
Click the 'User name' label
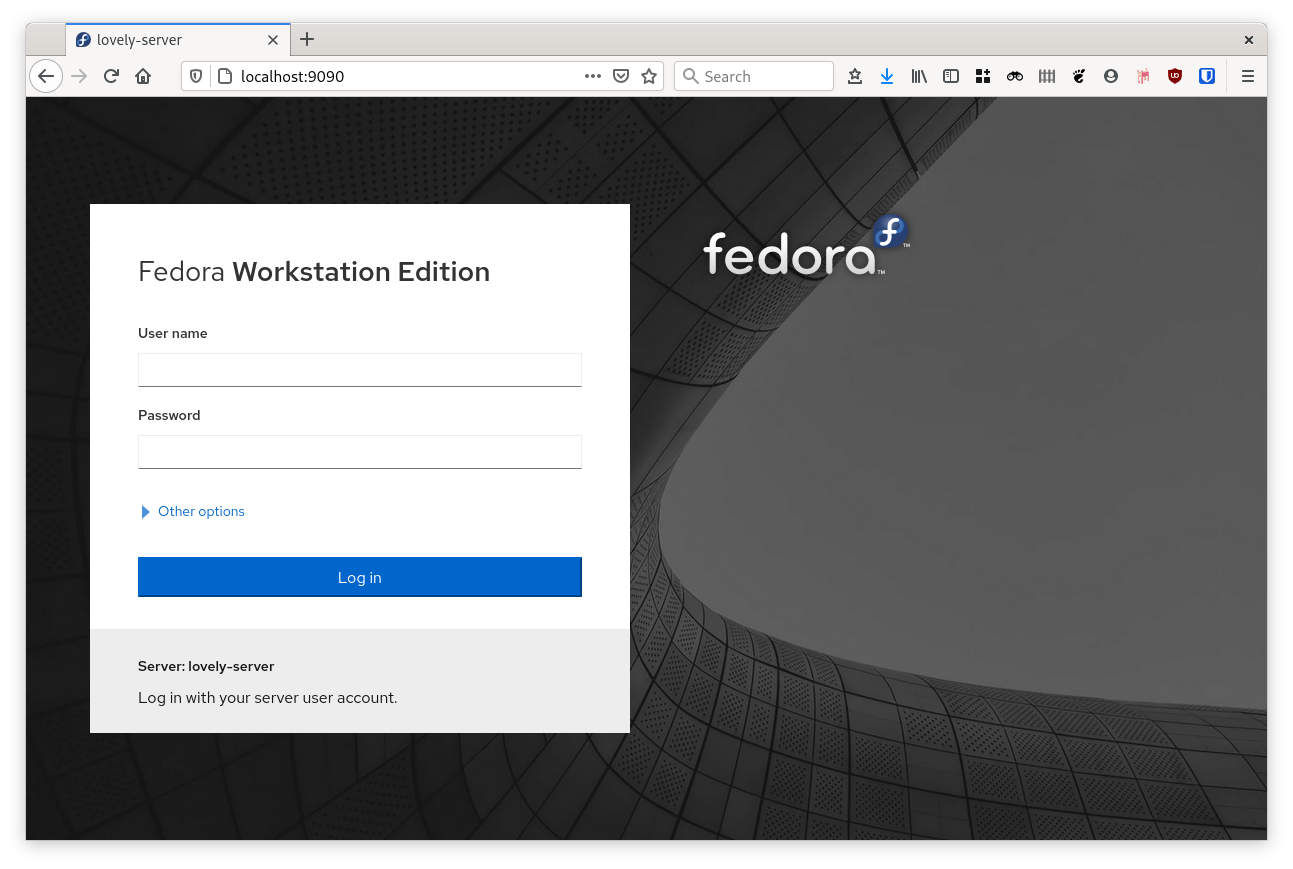[x=173, y=333]
